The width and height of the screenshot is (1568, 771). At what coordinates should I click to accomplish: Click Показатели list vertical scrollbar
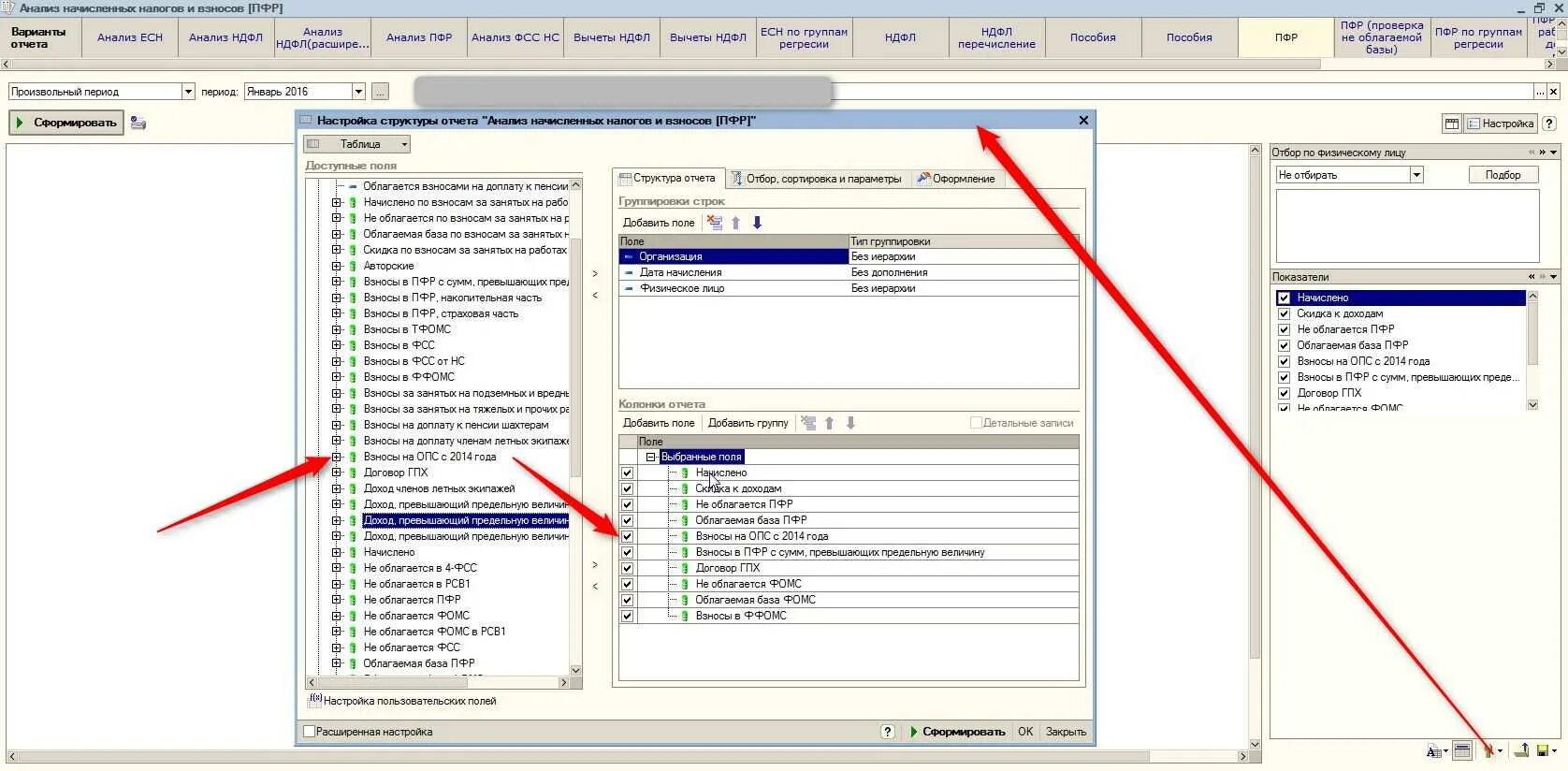pos(1532,351)
